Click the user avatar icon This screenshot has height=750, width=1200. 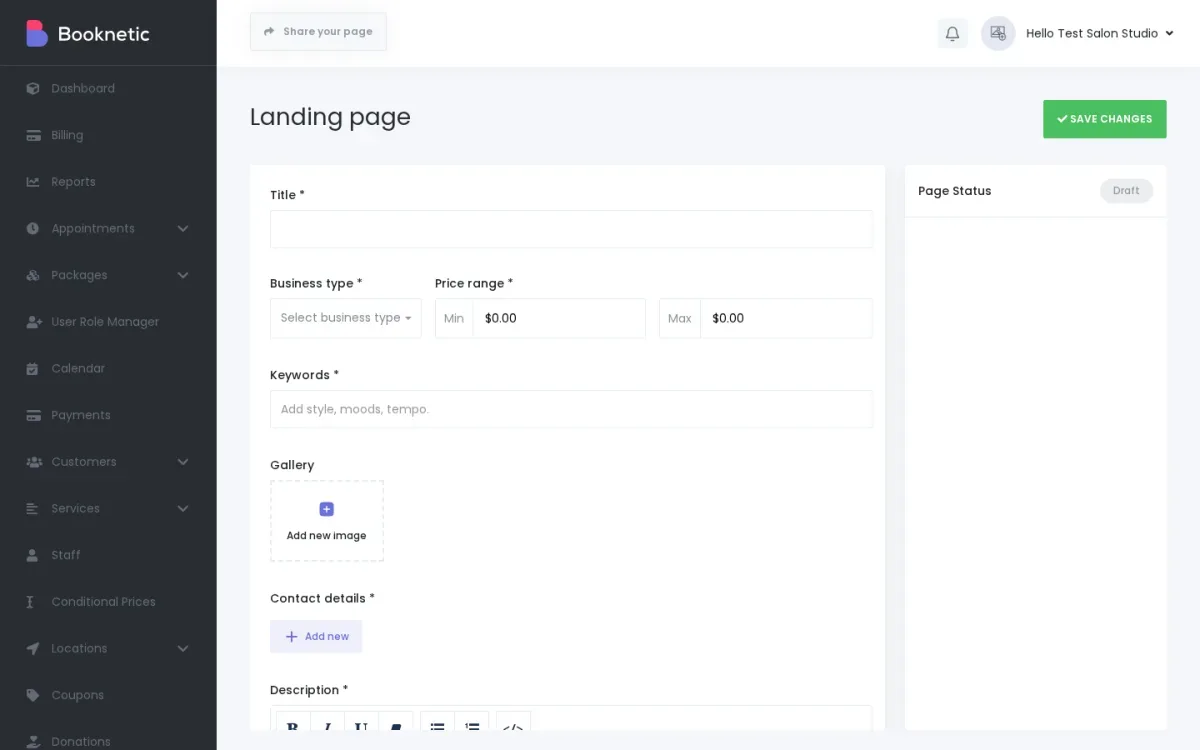pyautogui.click(x=998, y=33)
